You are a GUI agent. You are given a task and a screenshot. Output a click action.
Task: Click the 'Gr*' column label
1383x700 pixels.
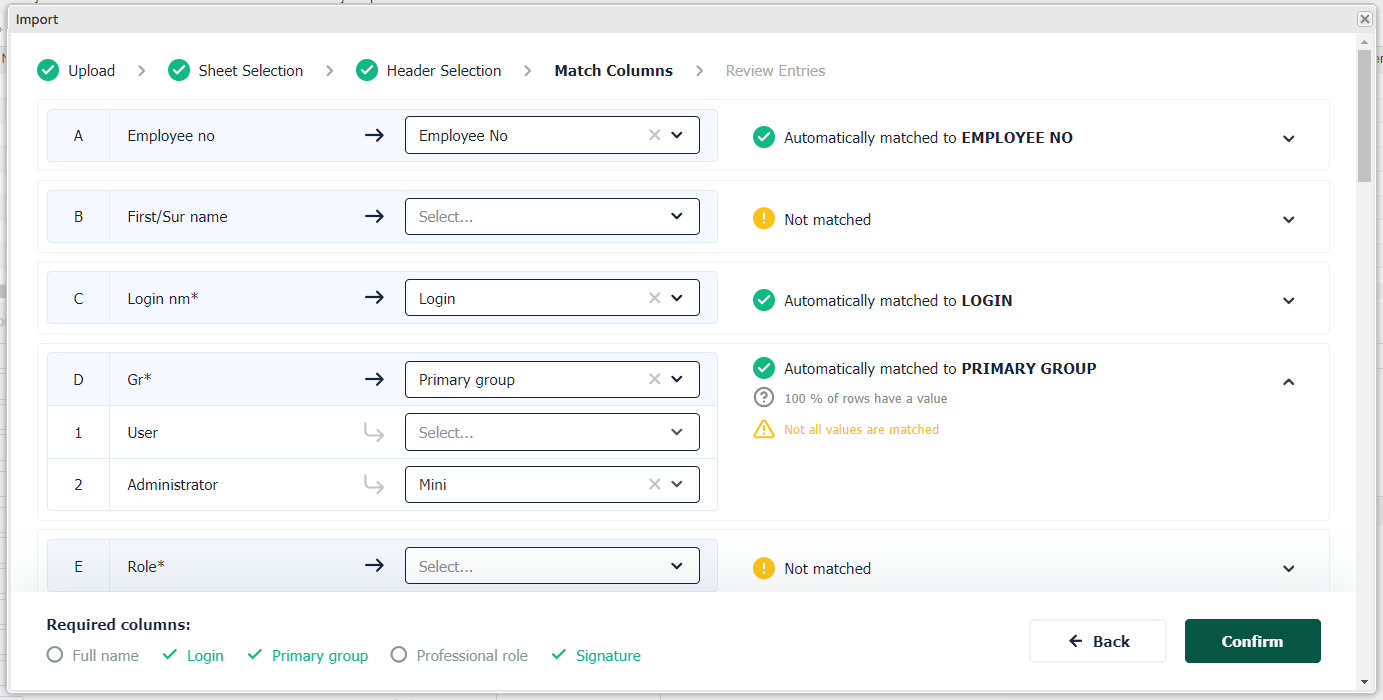[139, 379]
